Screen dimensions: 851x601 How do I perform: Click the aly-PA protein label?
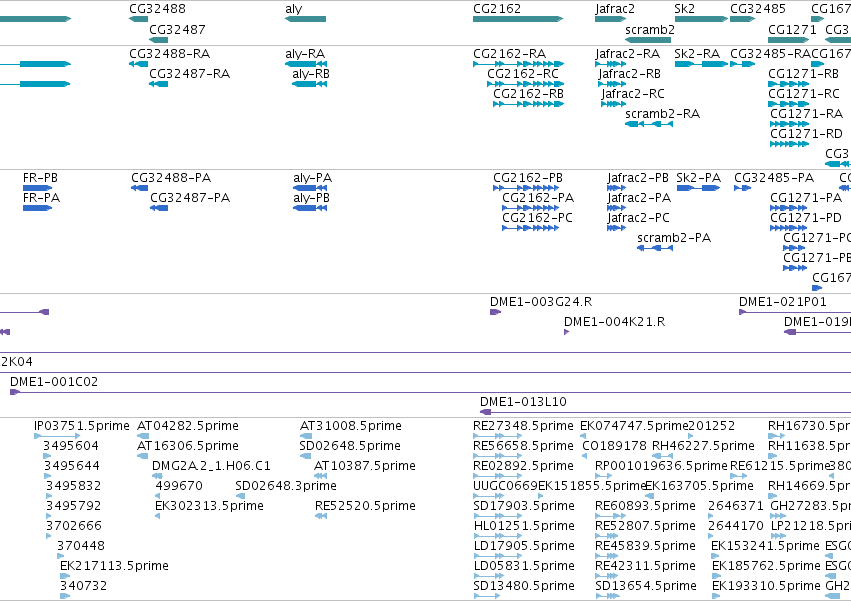pos(313,178)
